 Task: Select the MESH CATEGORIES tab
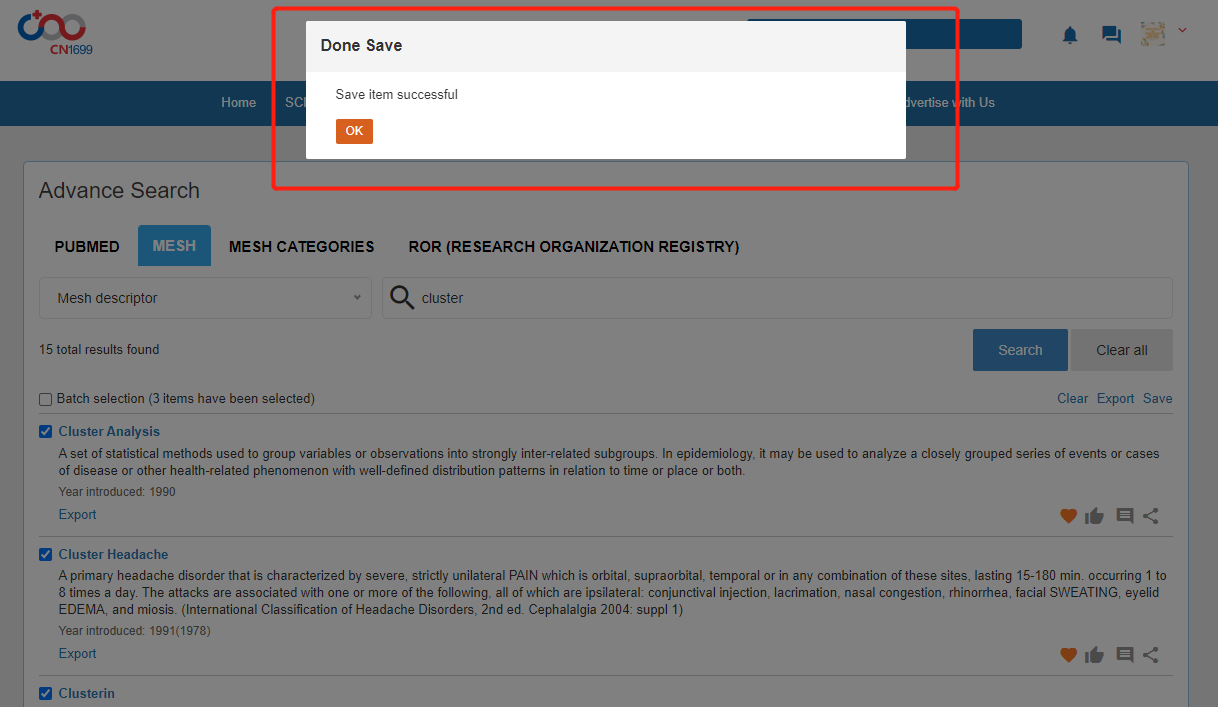click(301, 246)
